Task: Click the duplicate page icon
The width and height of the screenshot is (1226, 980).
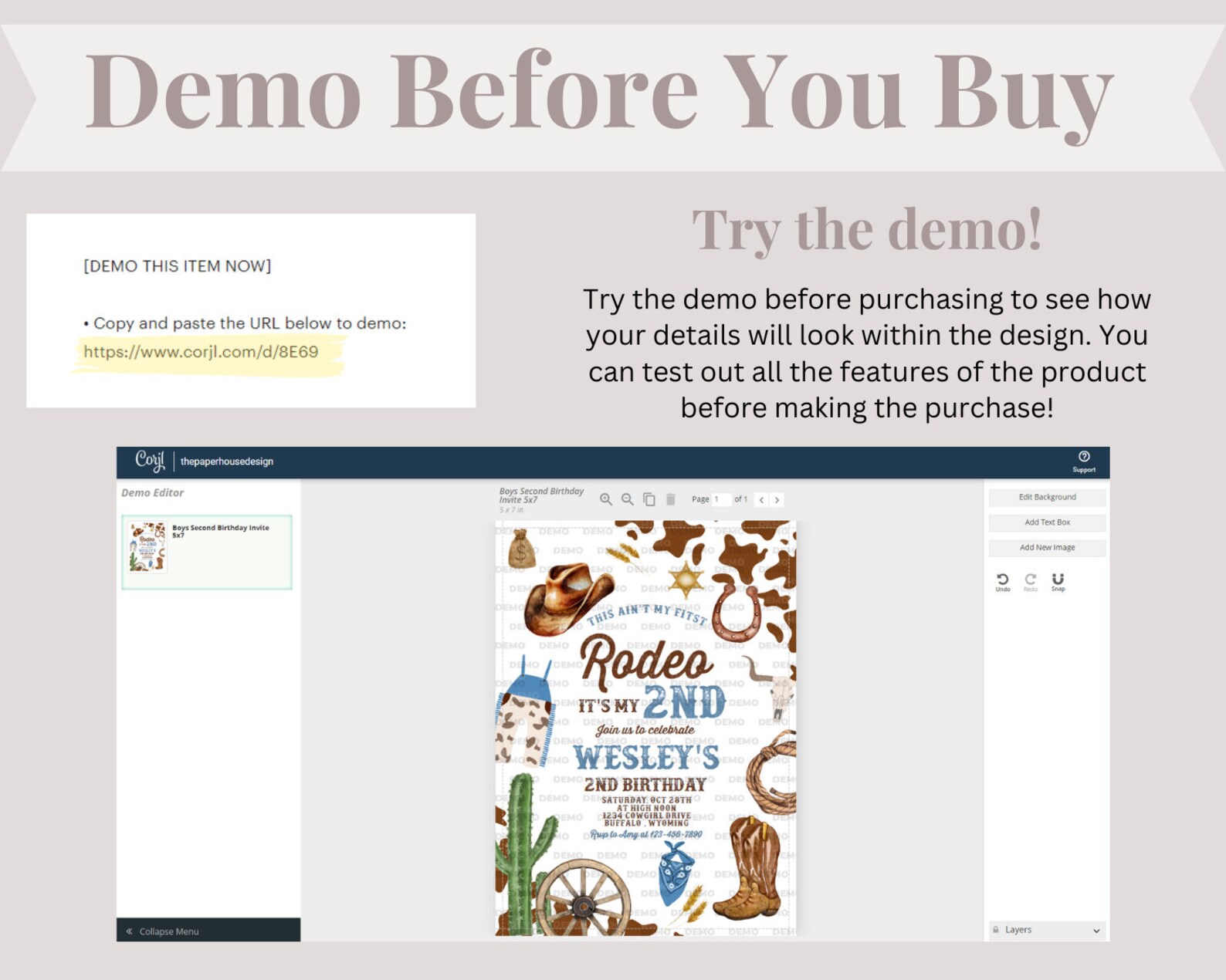Action: (649, 499)
